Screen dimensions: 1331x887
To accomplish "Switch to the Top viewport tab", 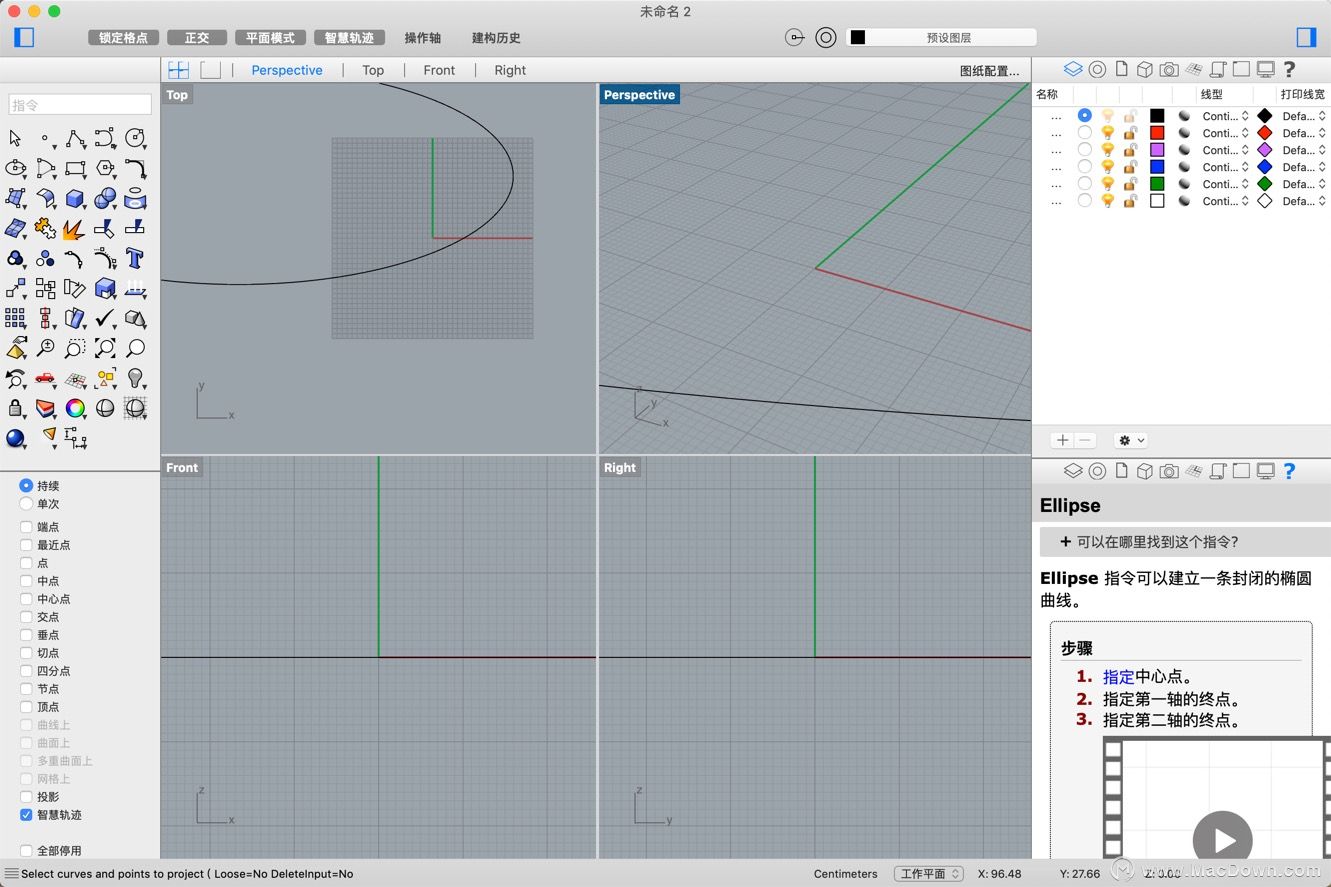I will pos(373,70).
